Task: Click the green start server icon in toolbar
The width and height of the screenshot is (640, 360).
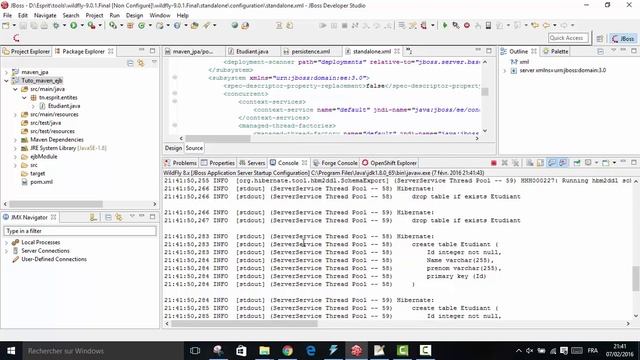Action: click(445, 25)
